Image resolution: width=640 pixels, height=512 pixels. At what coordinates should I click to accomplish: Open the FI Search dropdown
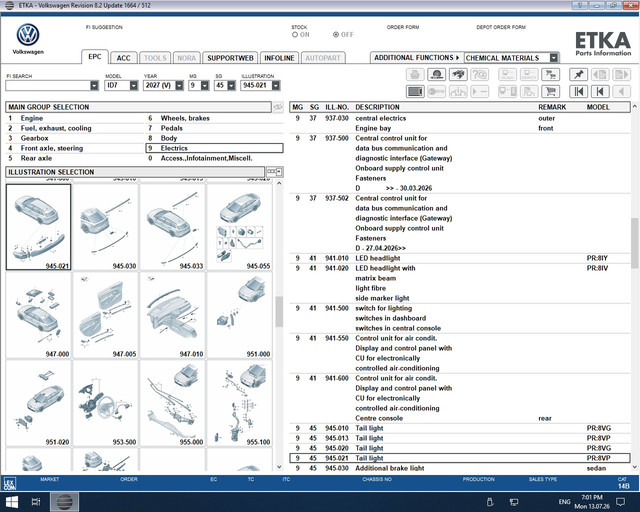pos(94,85)
